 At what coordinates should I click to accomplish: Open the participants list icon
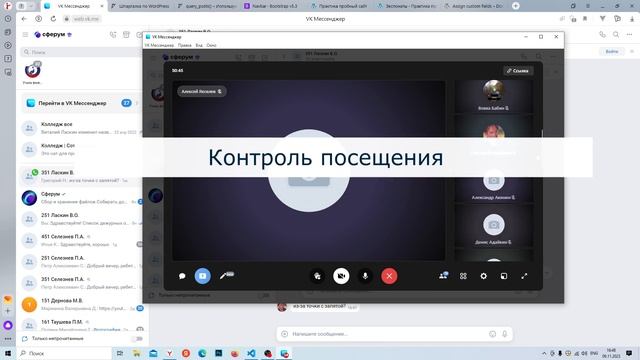point(443,276)
